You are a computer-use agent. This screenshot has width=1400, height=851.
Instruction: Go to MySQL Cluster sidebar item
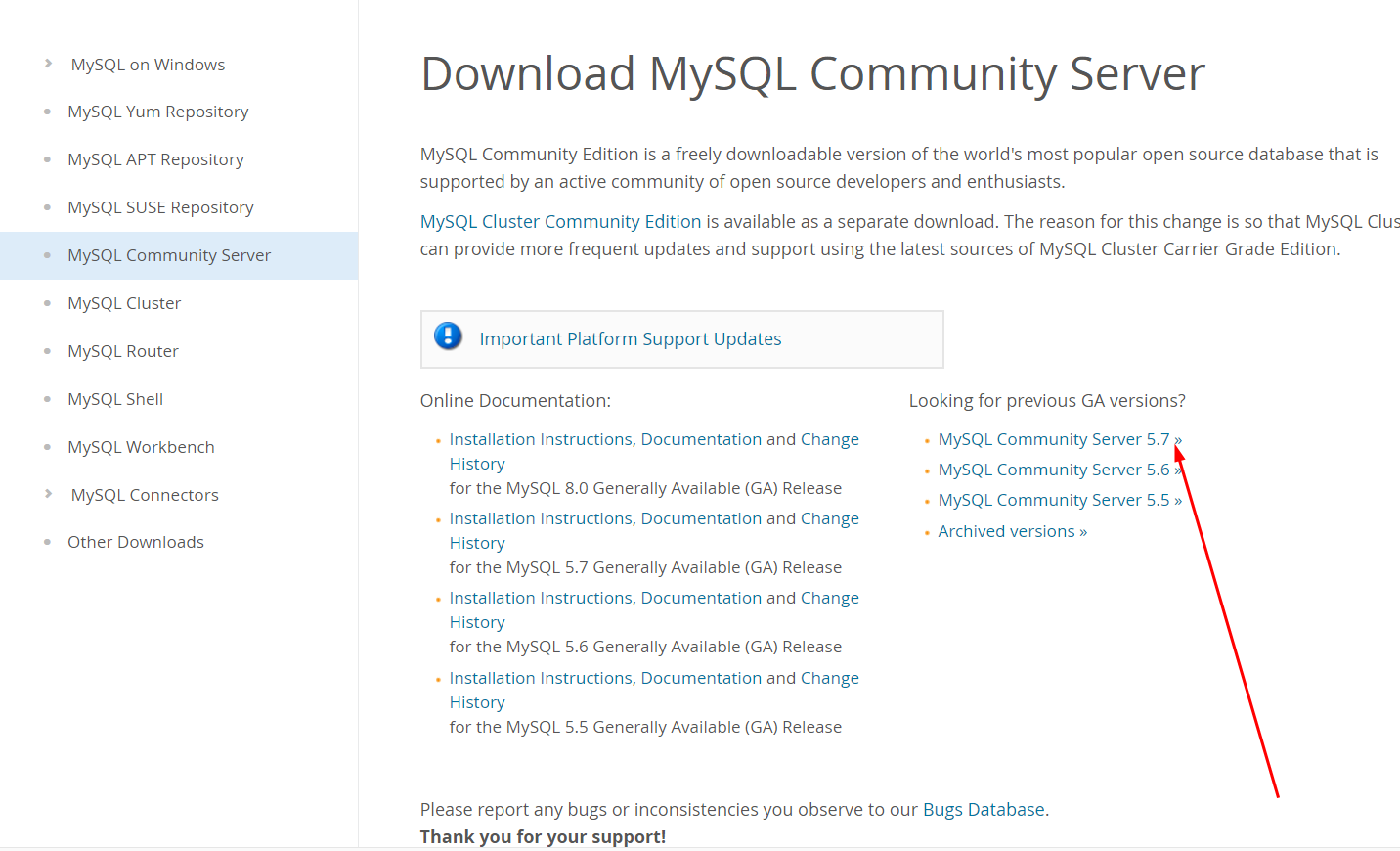coord(124,303)
